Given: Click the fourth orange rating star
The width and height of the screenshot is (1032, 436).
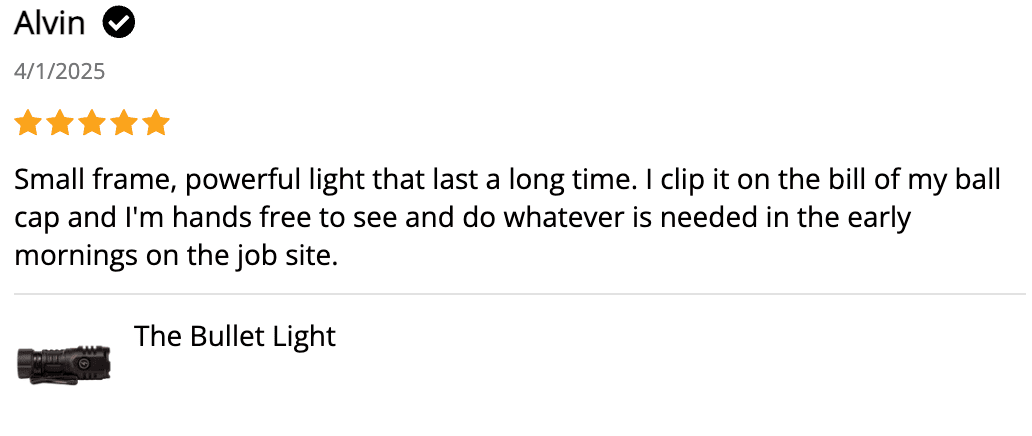Looking at the screenshot, I should point(124,123).
